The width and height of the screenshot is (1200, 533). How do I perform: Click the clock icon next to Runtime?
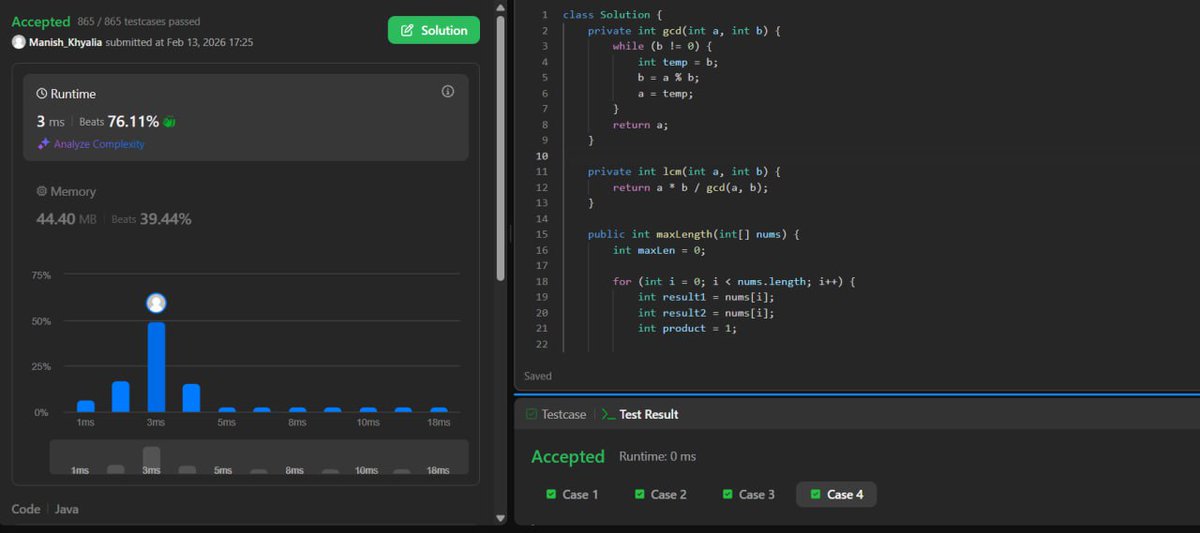[42, 93]
